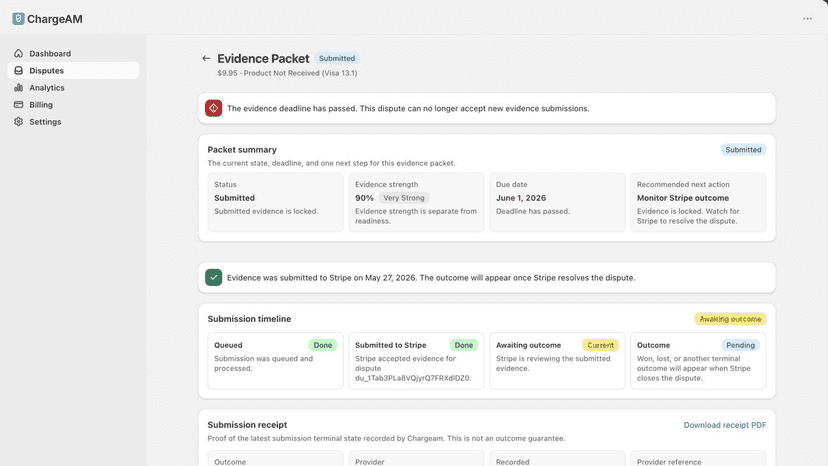This screenshot has height=466, width=828.
Task: Click the ChargeAM shield logo icon
Action: (x=18, y=19)
